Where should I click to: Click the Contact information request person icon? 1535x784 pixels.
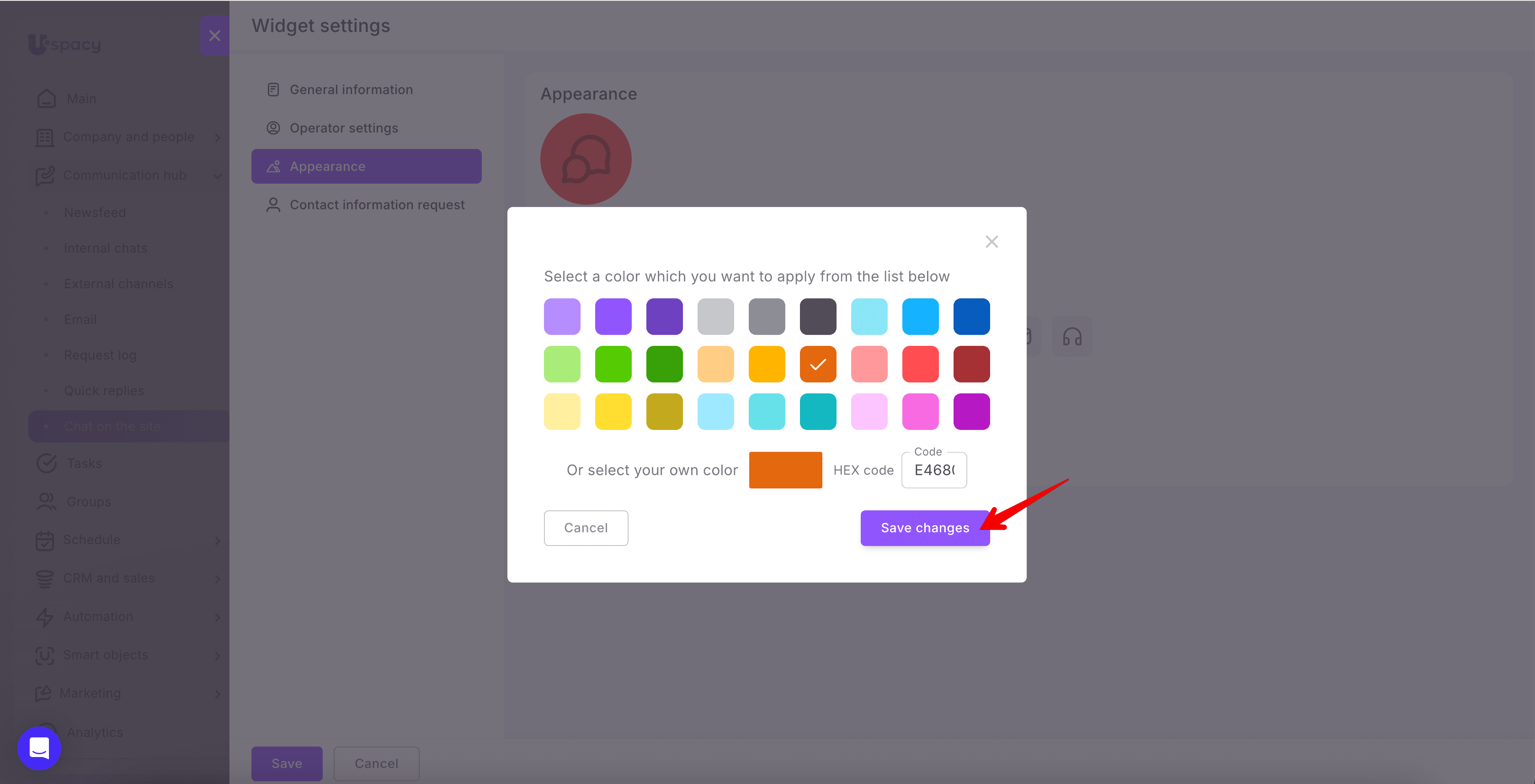273,205
